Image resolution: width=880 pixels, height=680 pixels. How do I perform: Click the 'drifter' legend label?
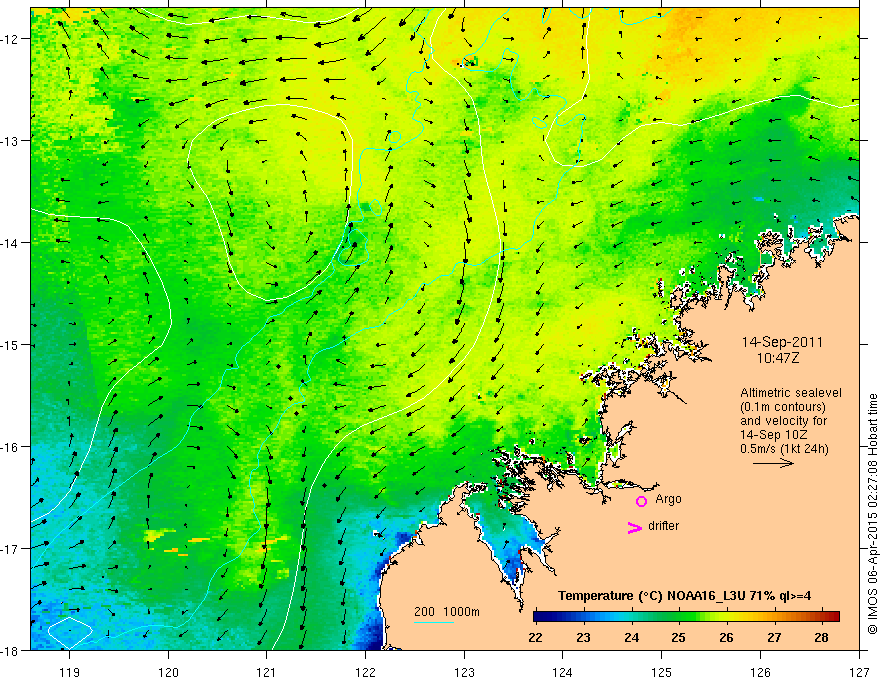[x=663, y=526]
